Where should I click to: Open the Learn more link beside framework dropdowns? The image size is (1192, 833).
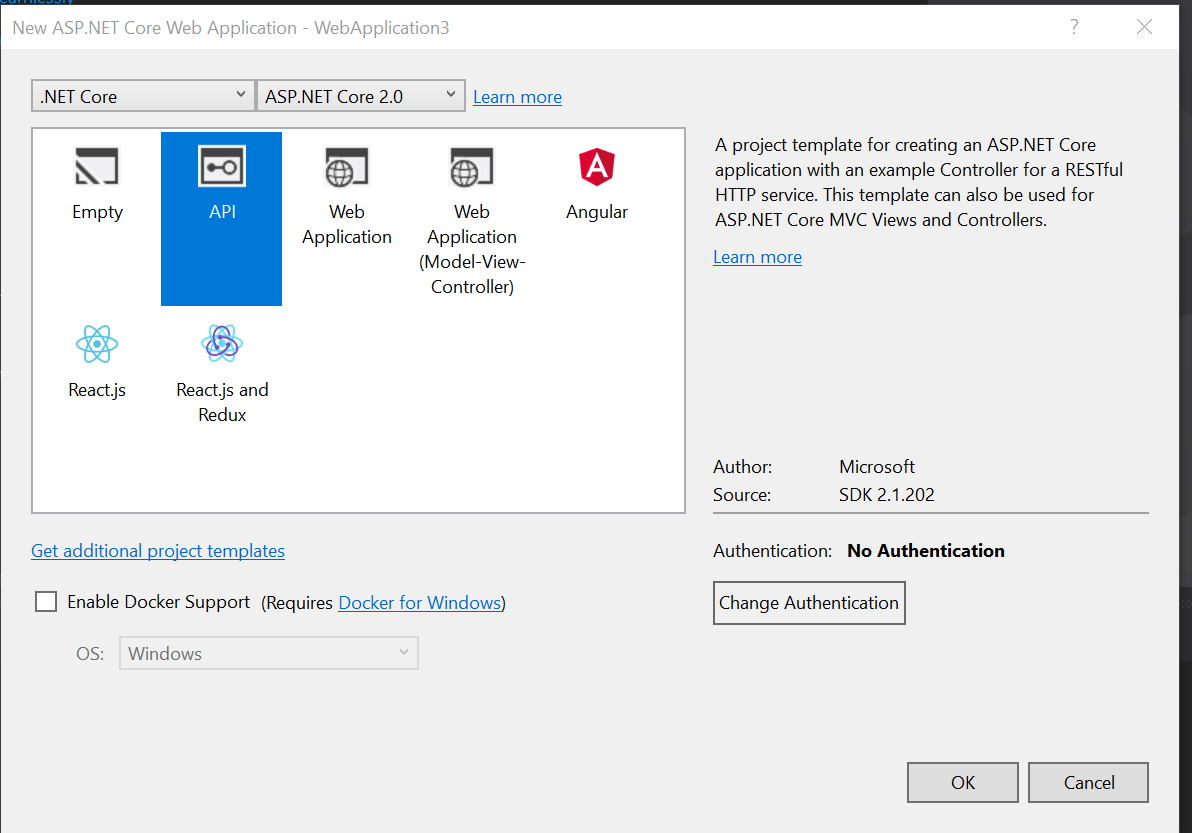click(x=517, y=96)
